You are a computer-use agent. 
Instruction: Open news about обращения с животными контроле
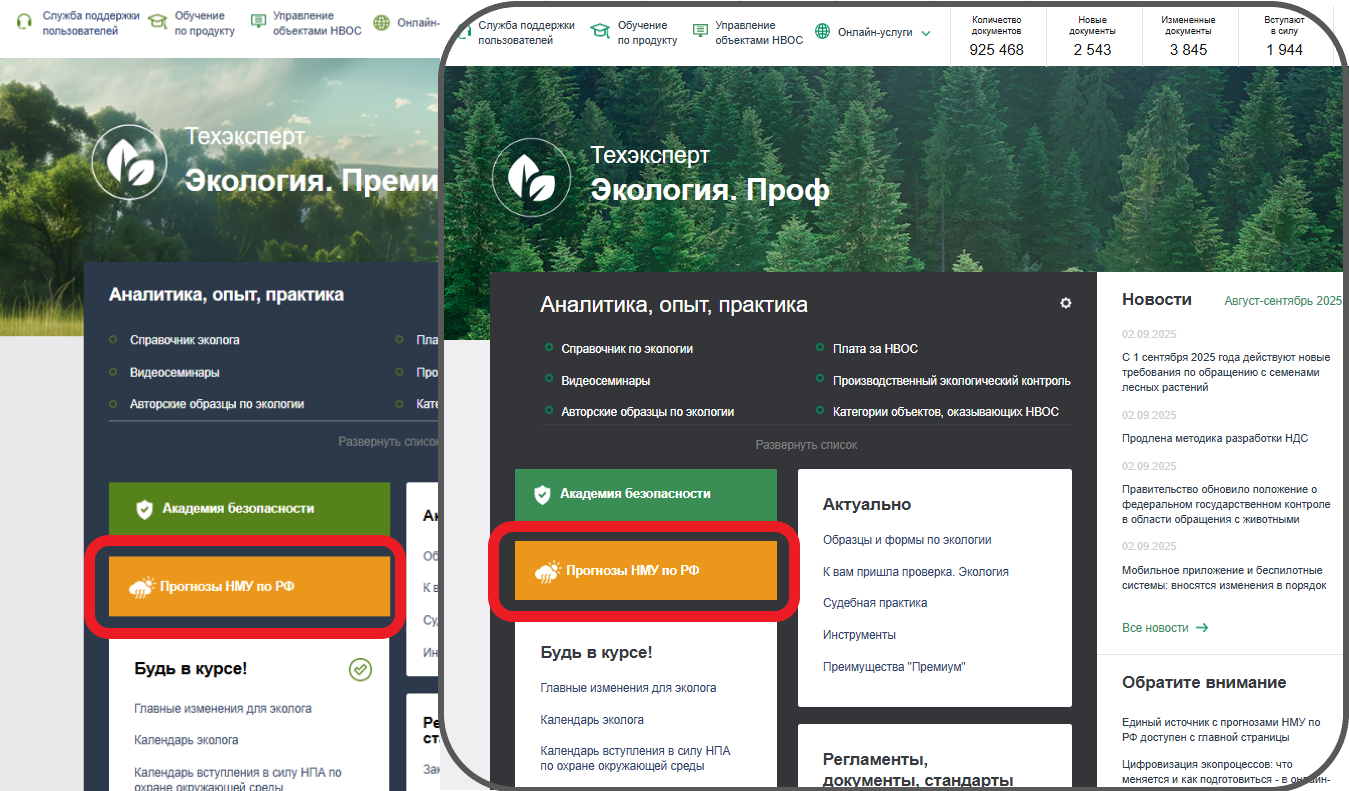1226,504
